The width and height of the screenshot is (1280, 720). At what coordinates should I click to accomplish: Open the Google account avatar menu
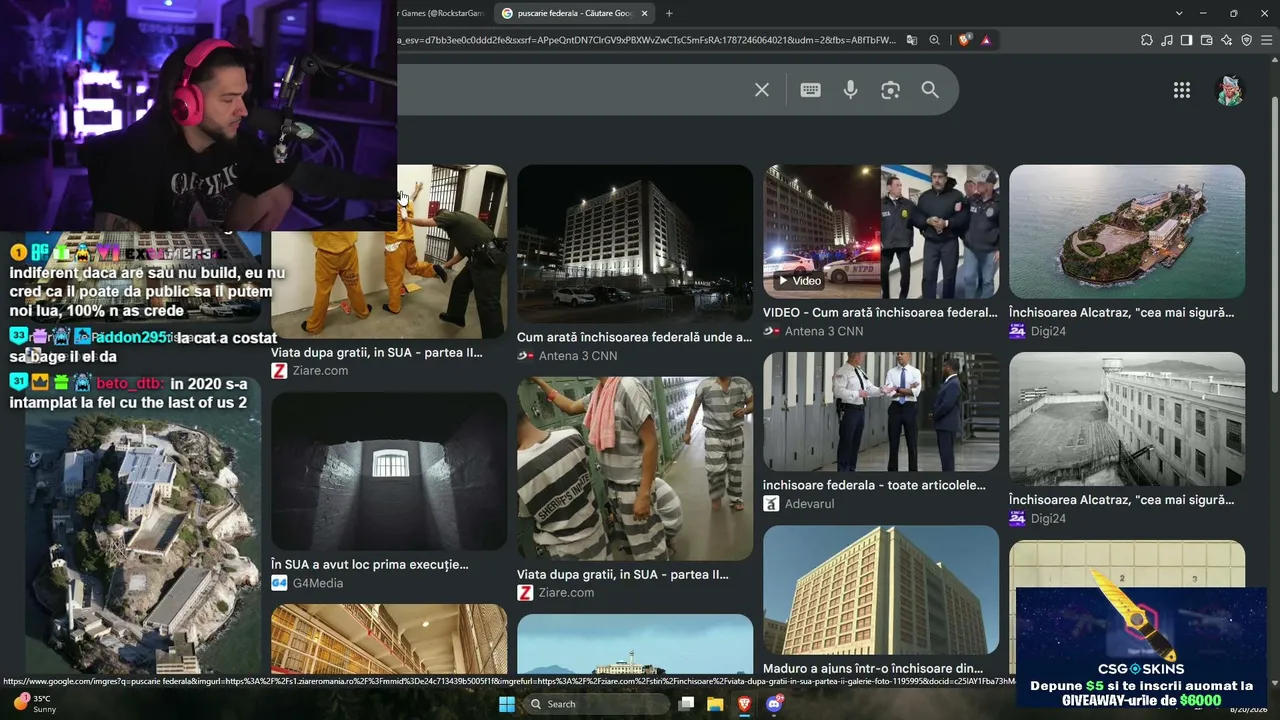click(1229, 90)
